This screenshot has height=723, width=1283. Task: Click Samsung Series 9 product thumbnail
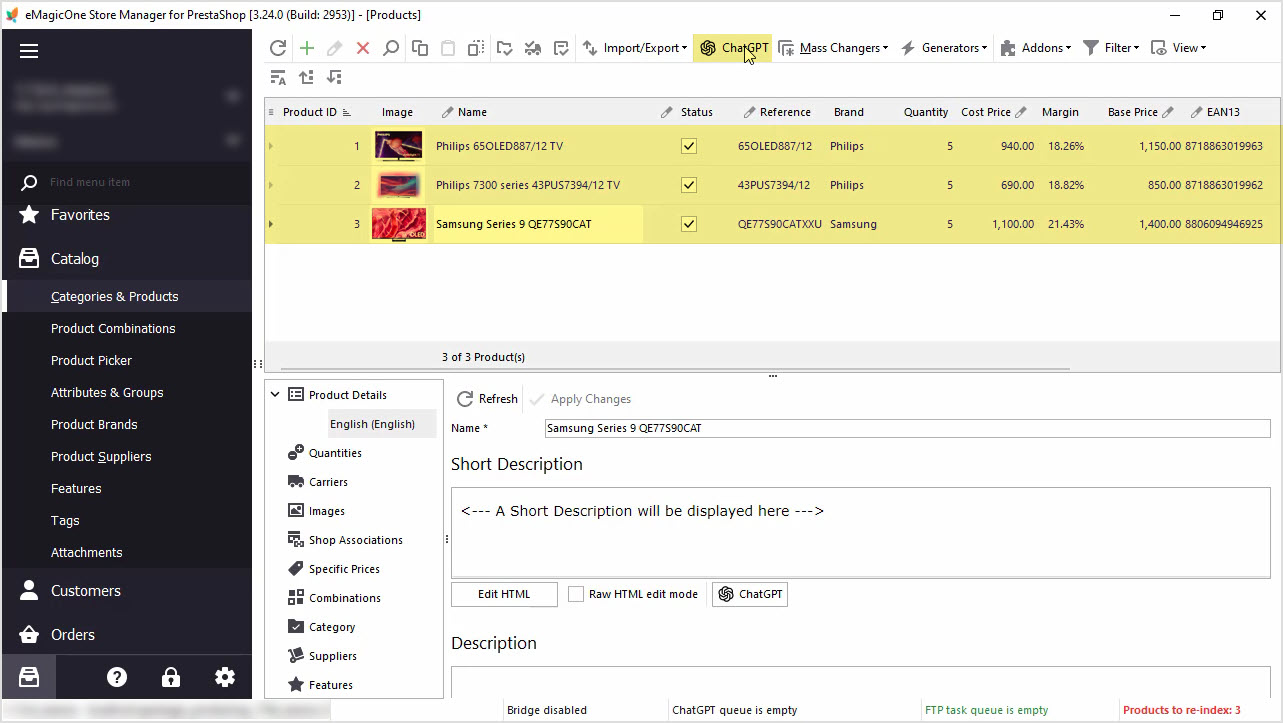click(x=399, y=224)
